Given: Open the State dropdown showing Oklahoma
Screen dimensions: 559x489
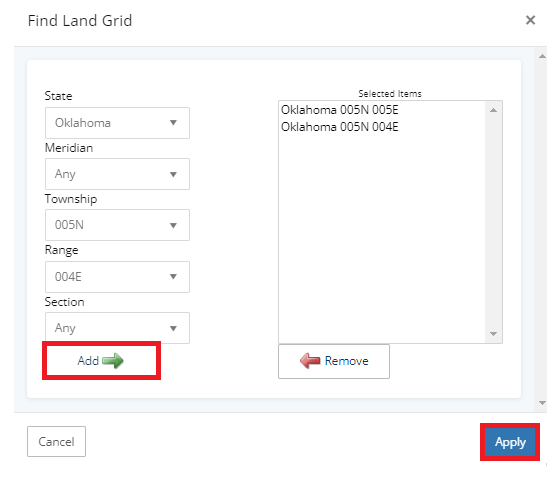Looking at the screenshot, I should (117, 123).
